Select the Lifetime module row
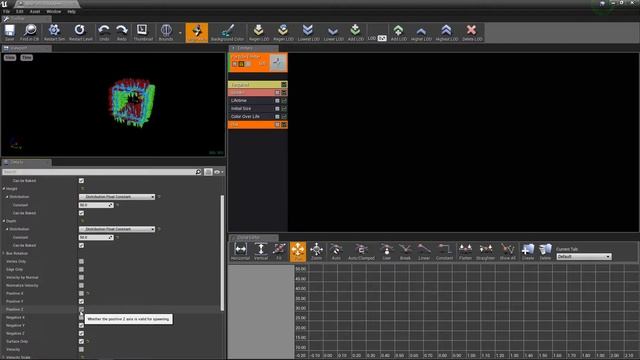 258,100
